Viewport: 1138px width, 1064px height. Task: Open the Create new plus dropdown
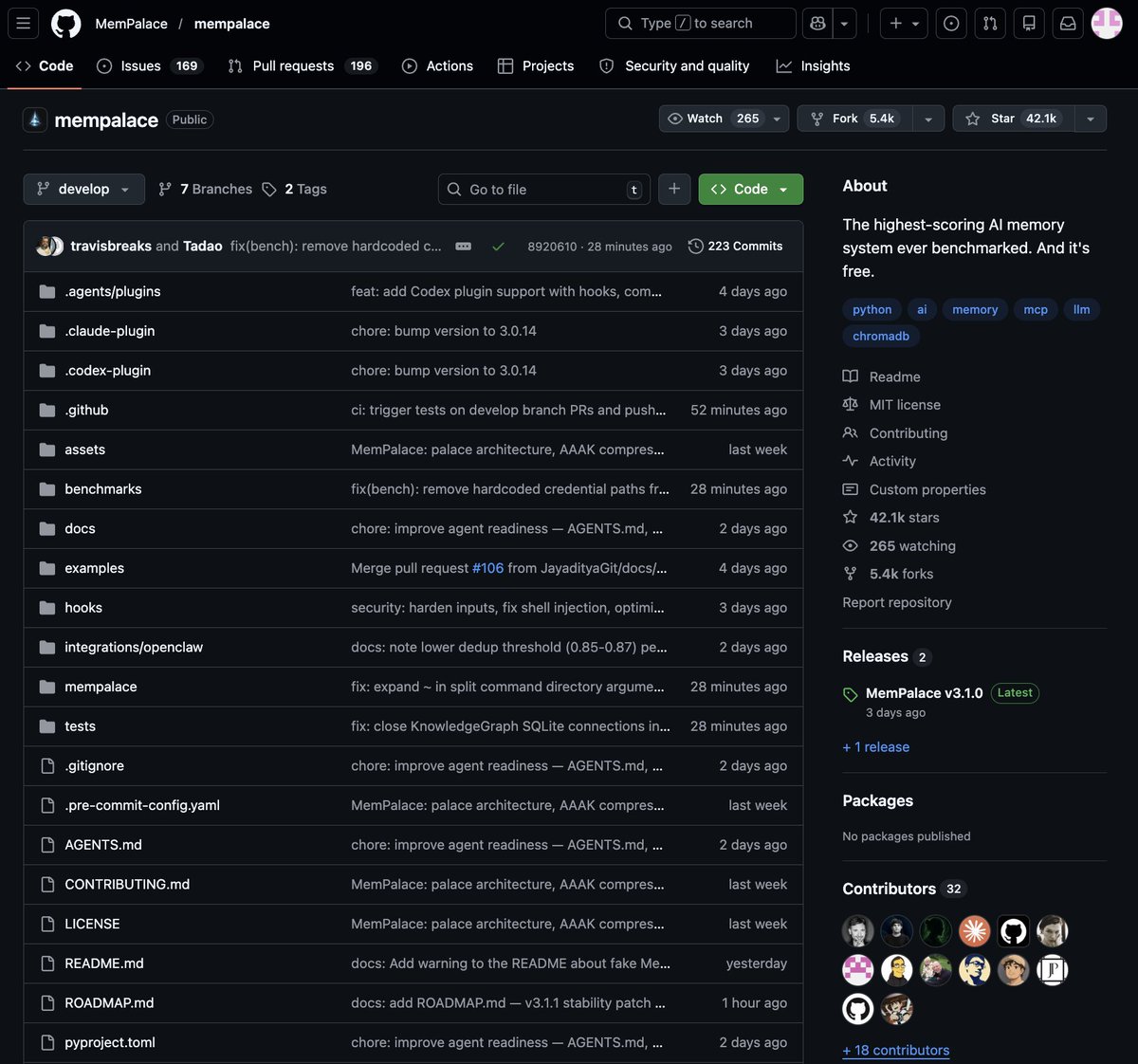tap(905, 24)
